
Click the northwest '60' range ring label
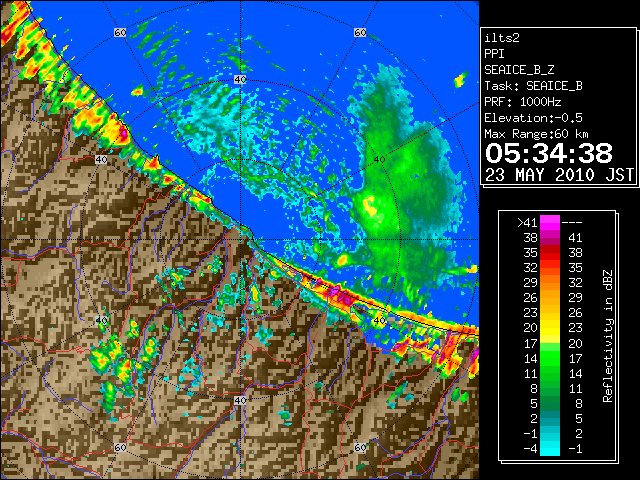pyautogui.click(x=120, y=32)
